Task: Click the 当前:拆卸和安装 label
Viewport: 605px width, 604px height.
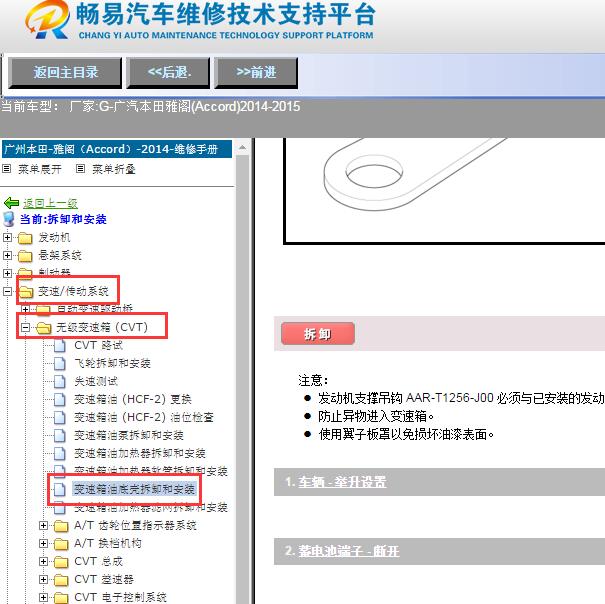Action: point(63,219)
